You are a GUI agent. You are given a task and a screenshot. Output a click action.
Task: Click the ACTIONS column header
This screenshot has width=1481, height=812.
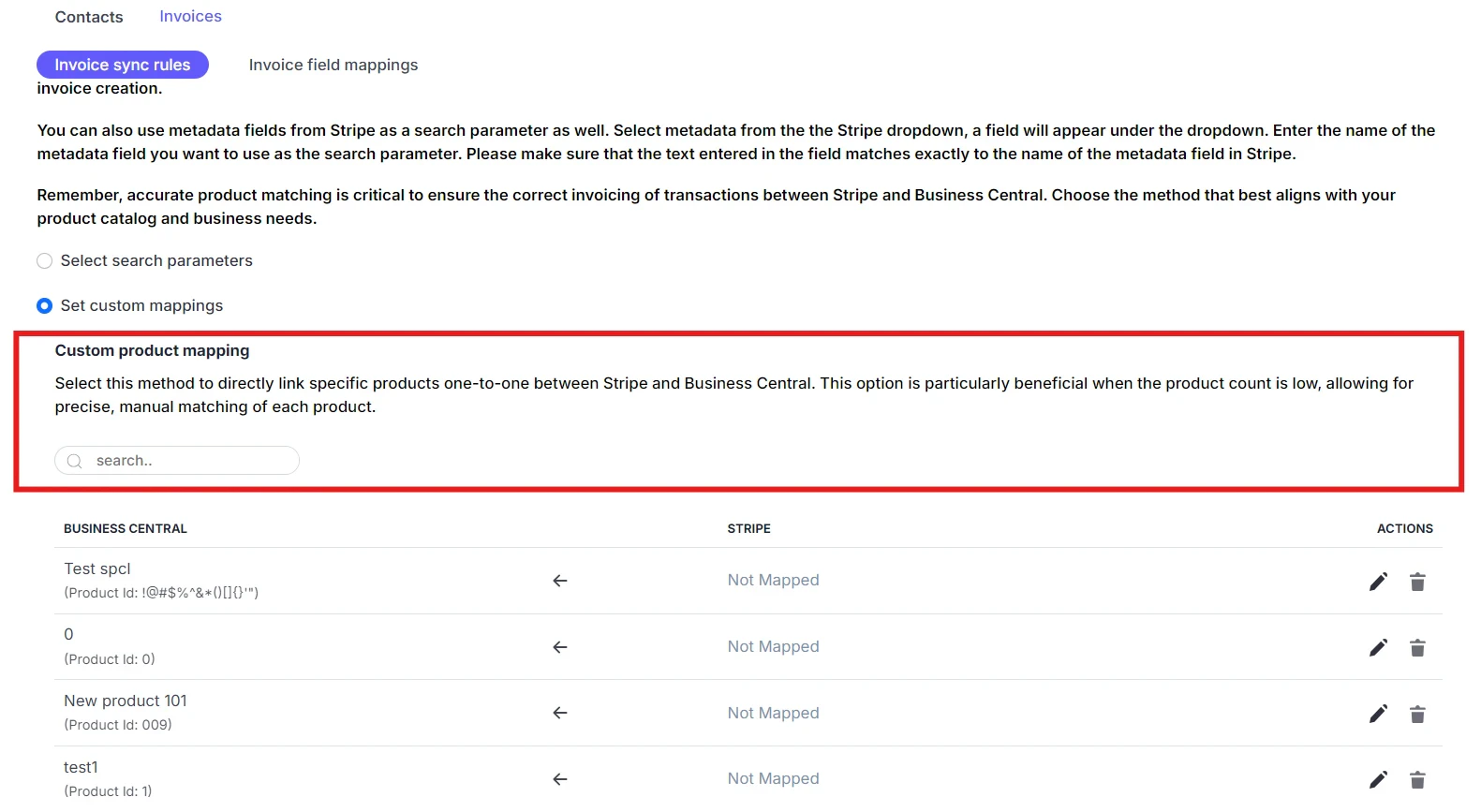click(1405, 528)
